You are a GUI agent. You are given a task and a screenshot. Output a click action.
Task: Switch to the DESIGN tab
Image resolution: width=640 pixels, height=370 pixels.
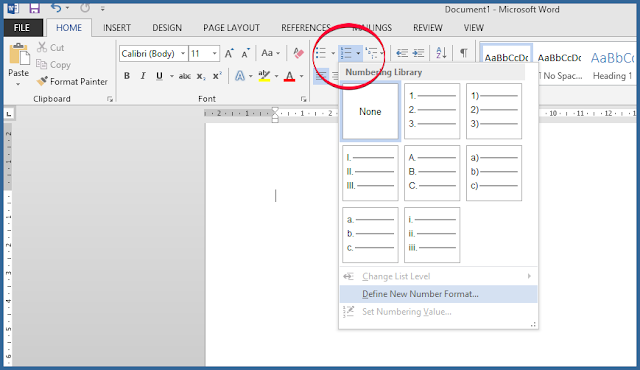167,28
